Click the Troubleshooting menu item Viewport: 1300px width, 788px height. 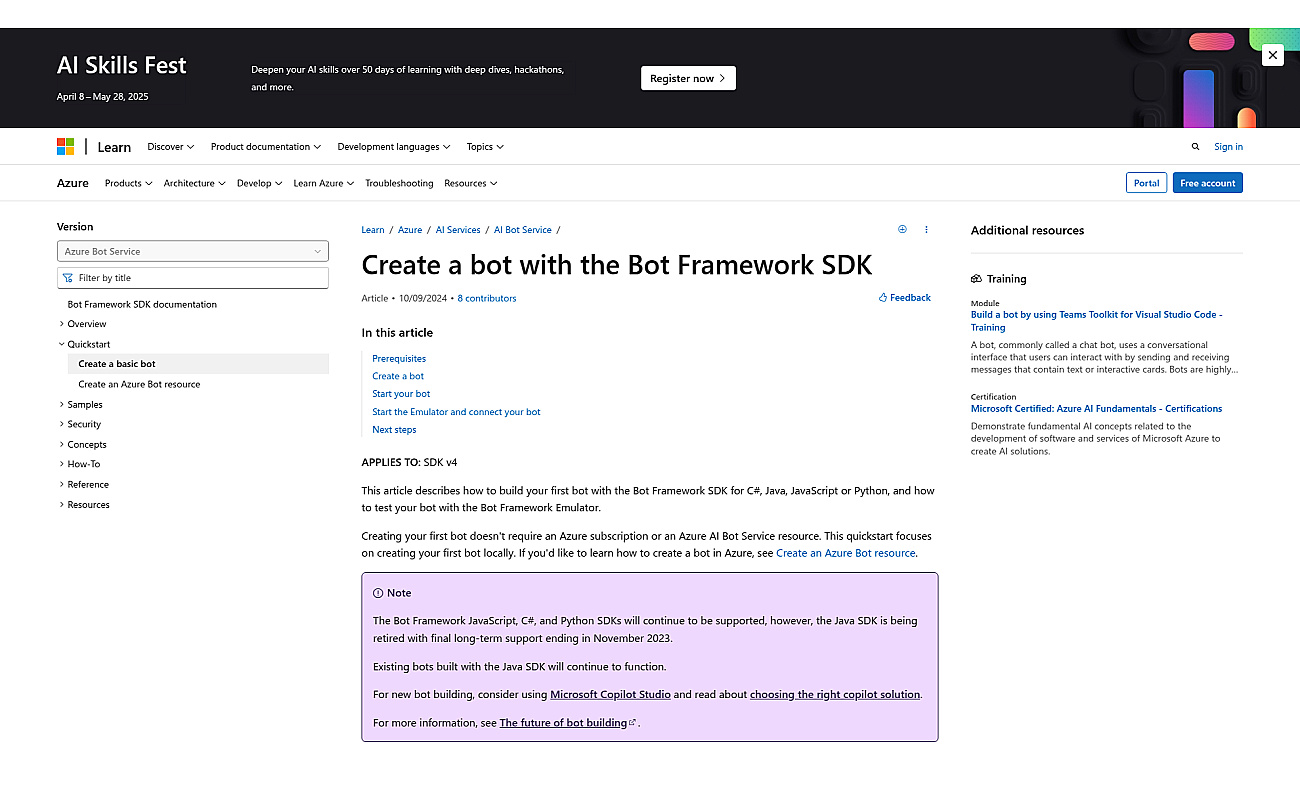399,183
